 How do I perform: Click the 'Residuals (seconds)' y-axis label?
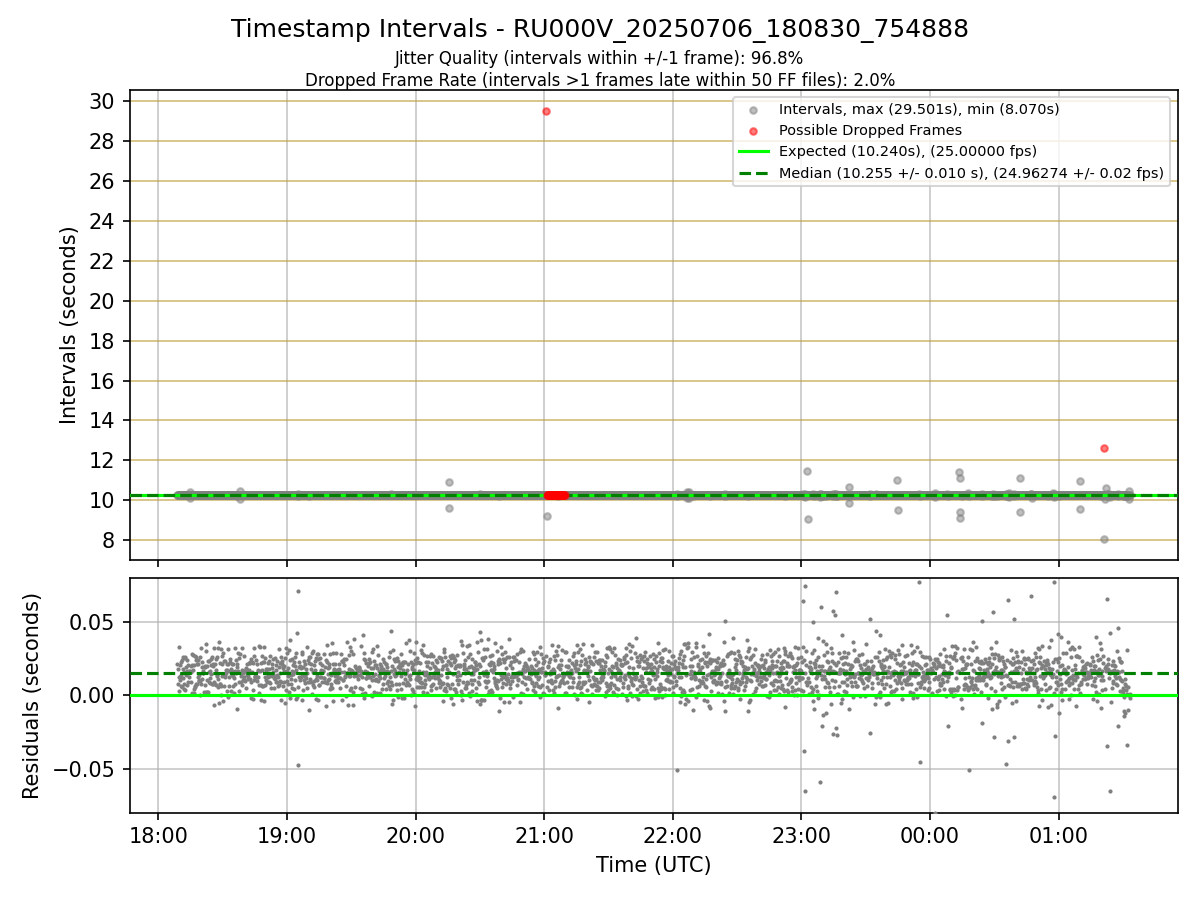(x=32, y=696)
